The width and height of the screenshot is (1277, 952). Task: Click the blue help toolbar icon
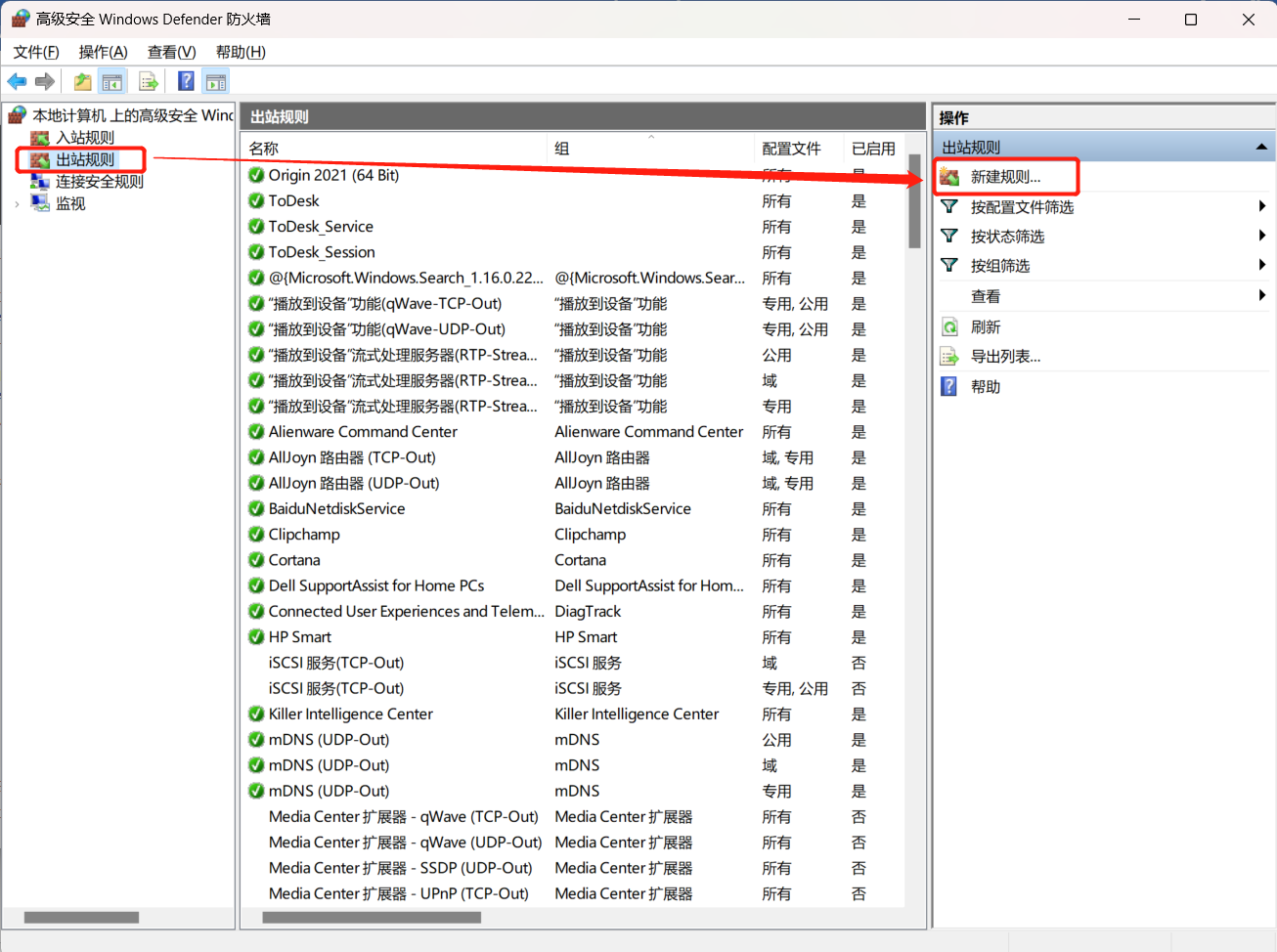(186, 82)
